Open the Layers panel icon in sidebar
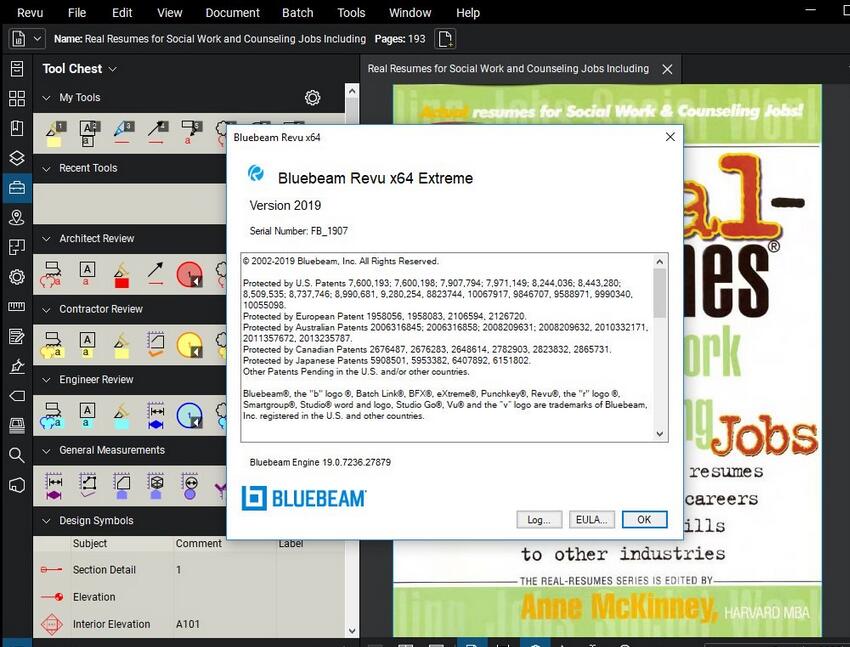Viewport: 850px width, 647px height. click(17, 158)
